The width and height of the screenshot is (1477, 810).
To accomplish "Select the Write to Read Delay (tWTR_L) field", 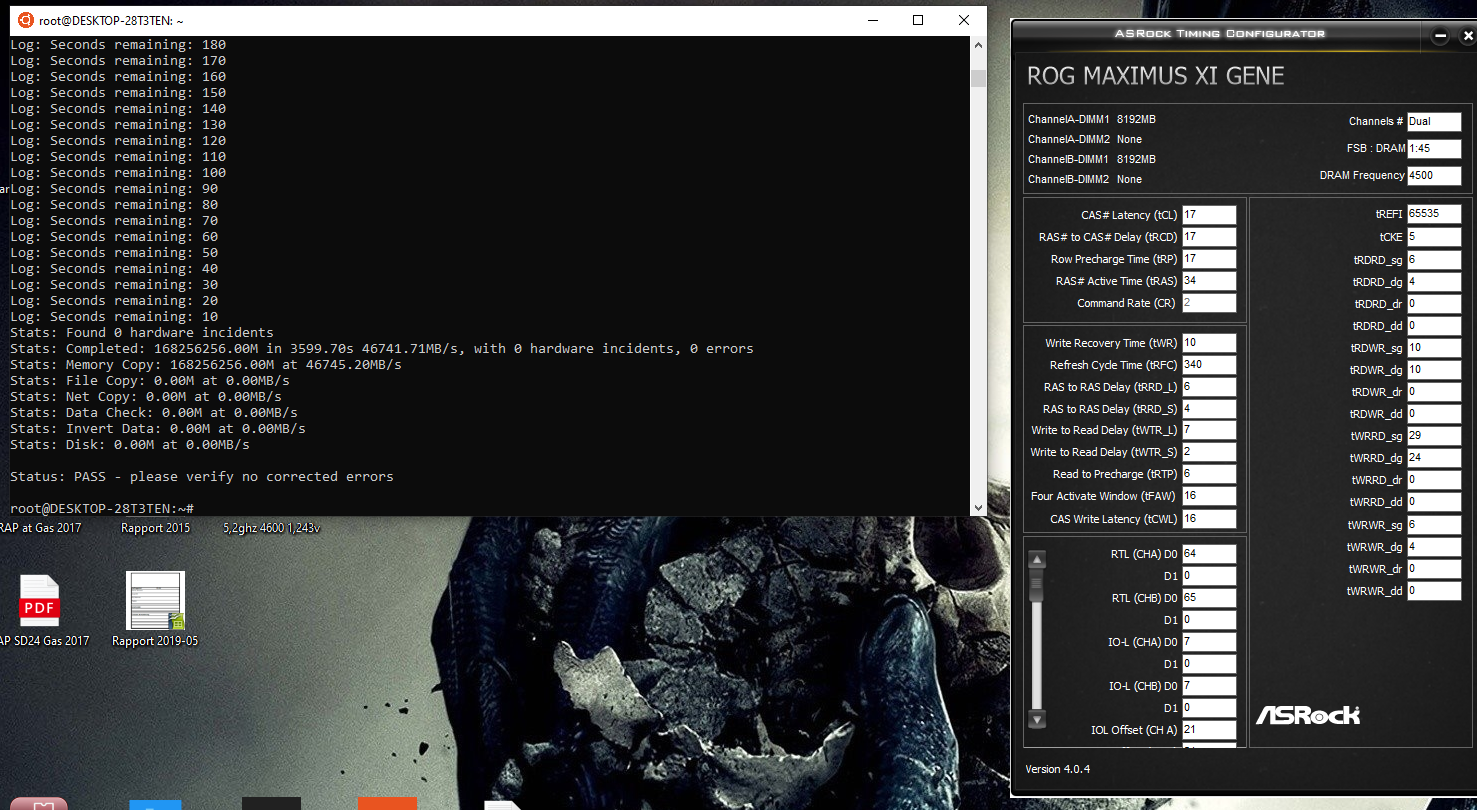I will 1209,430.
